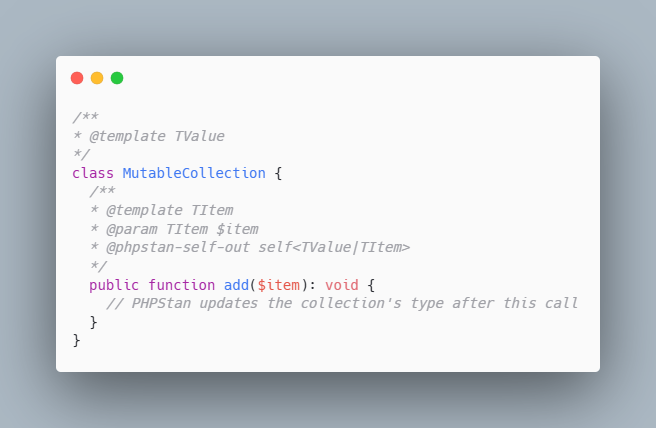Click the opening '/**' of class docblock

[x=85, y=117]
